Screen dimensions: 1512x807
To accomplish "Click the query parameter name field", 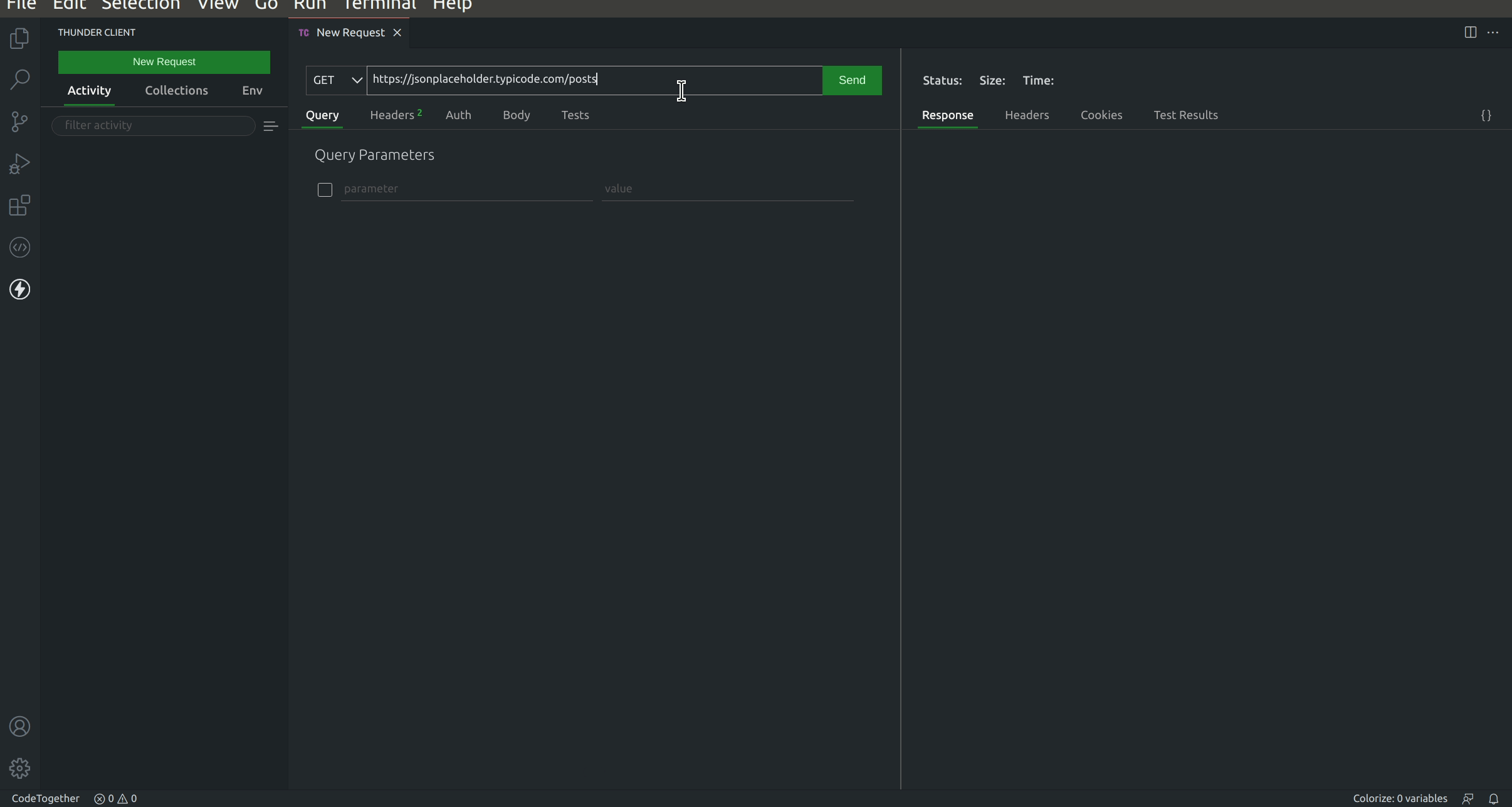I will (x=466, y=189).
